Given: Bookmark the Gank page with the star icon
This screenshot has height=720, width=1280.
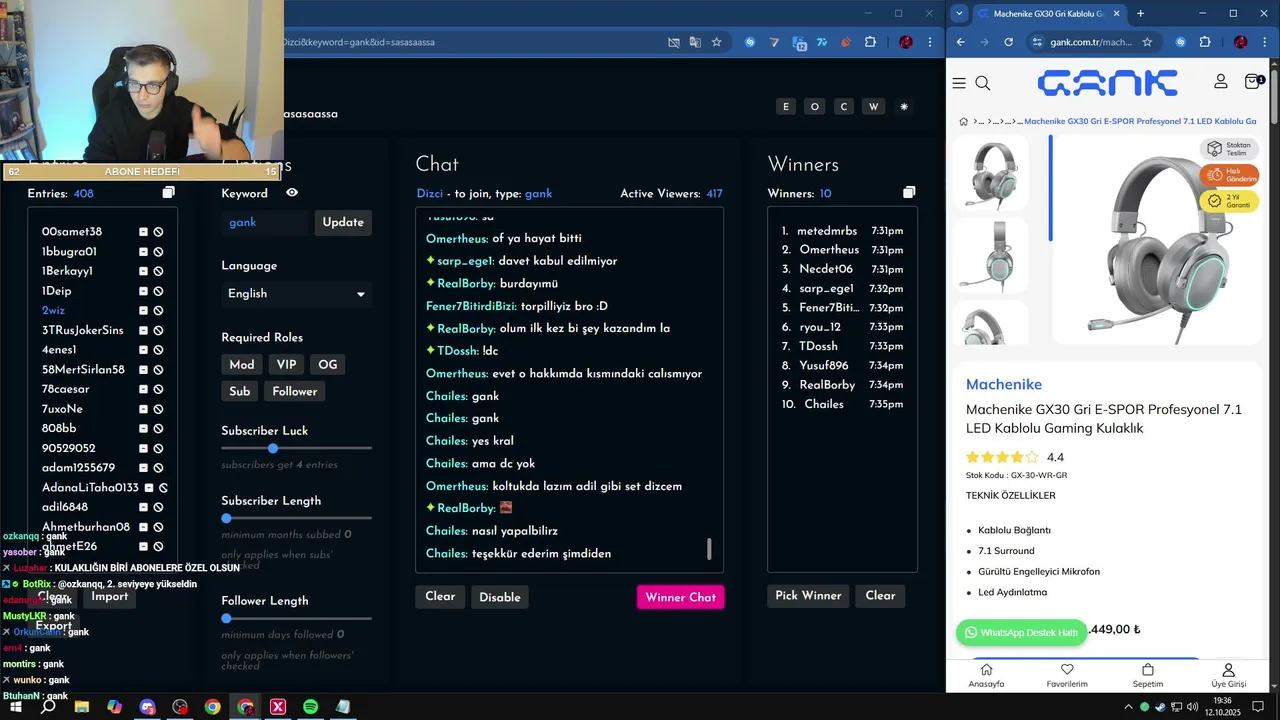Looking at the screenshot, I should point(1147,42).
